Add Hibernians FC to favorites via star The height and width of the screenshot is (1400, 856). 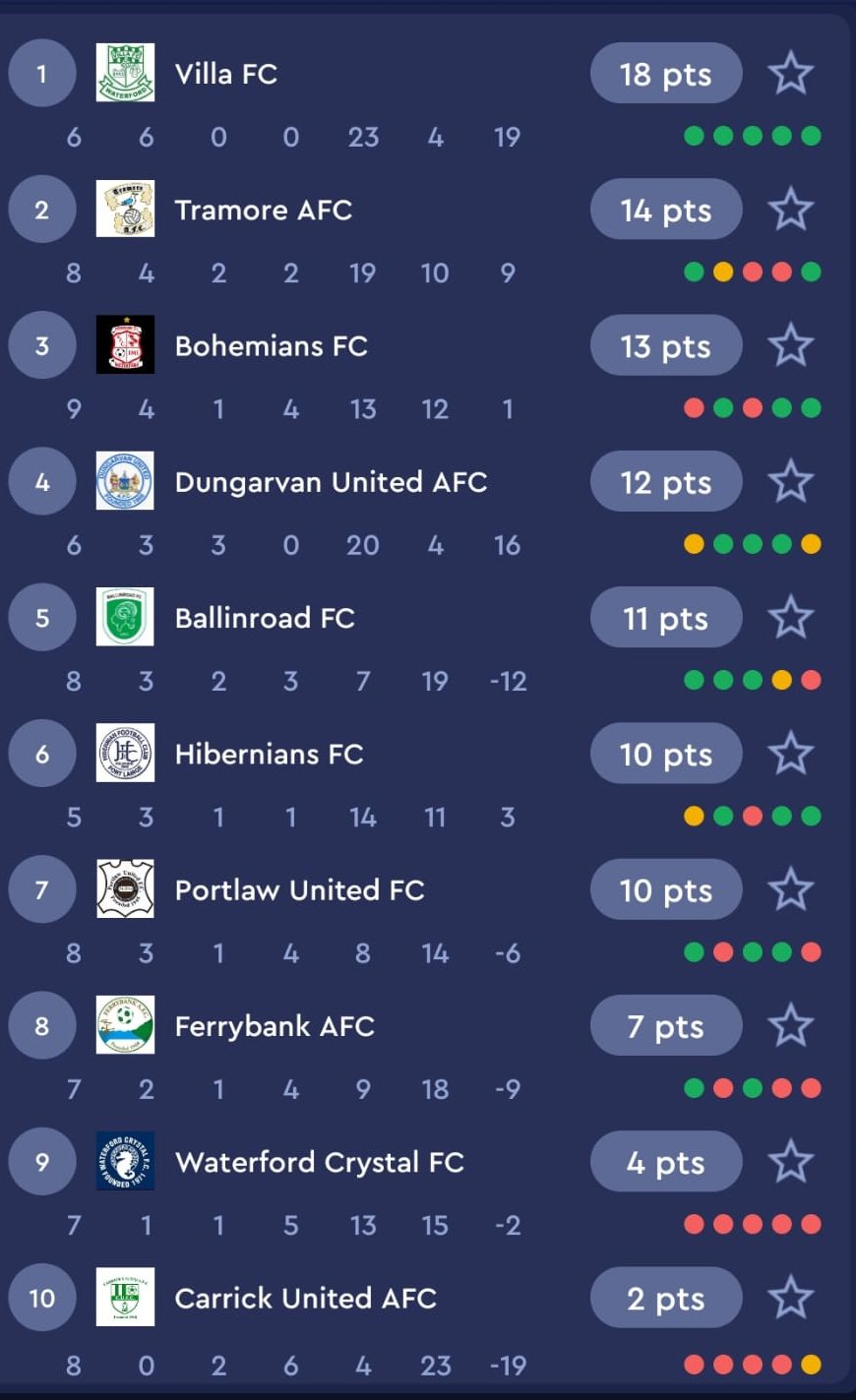point(790,754)
